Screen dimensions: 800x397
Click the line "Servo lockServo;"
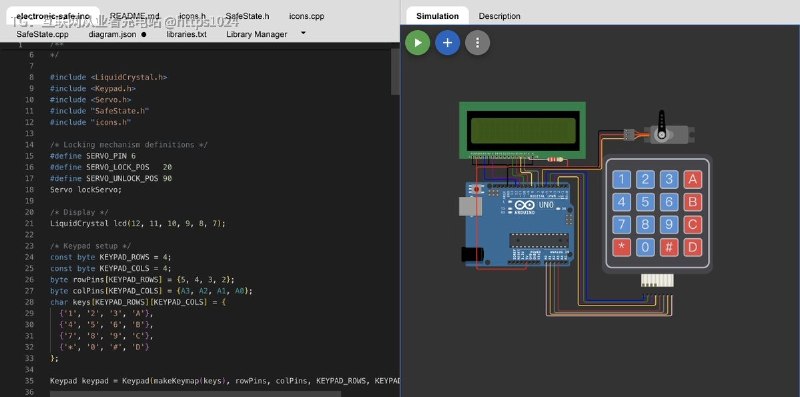[86, 189]
